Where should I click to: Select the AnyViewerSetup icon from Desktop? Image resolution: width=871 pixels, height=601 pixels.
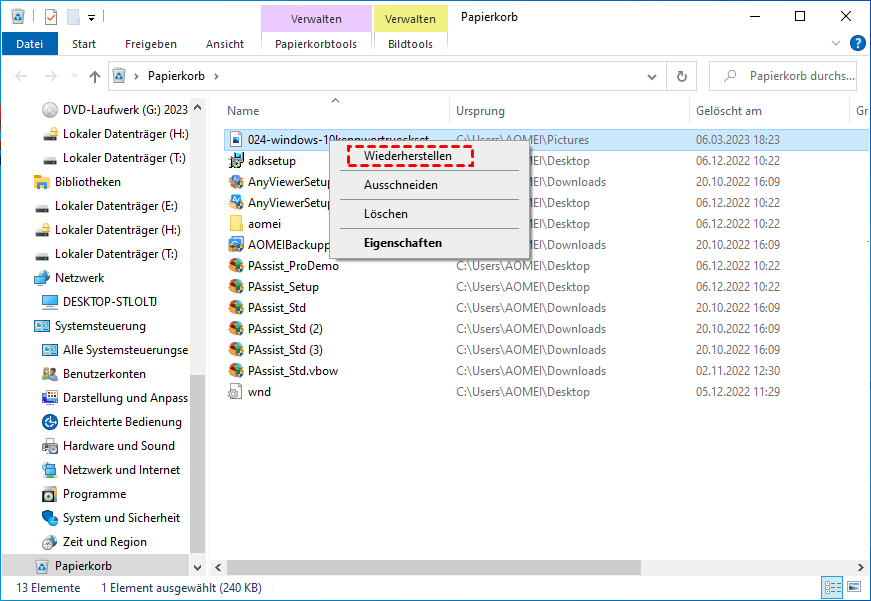tap(236, 203)
